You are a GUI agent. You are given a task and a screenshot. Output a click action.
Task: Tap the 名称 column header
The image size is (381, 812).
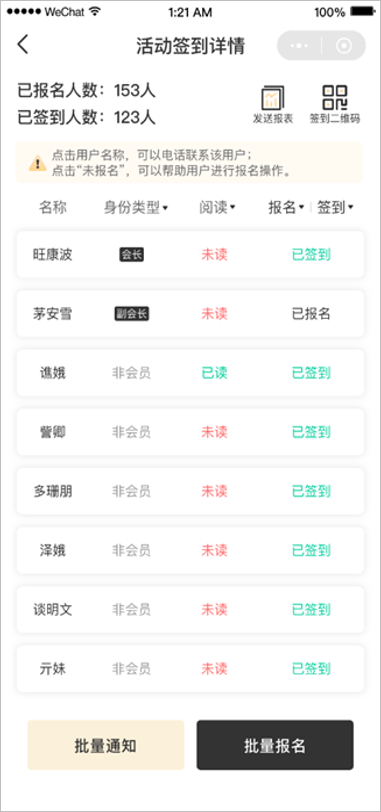[53, 208]
